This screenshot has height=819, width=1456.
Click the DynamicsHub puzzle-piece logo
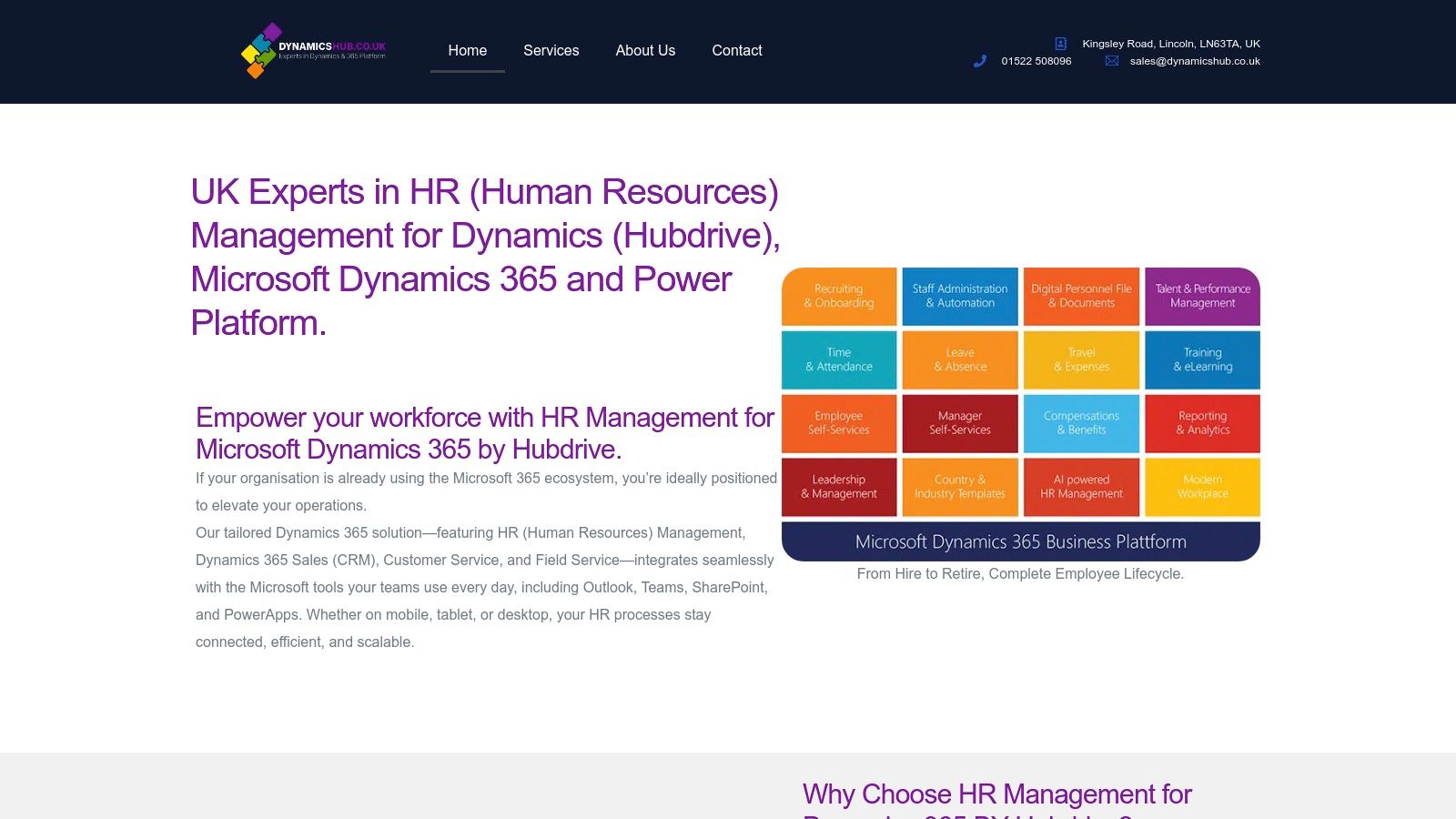point(258,50)
